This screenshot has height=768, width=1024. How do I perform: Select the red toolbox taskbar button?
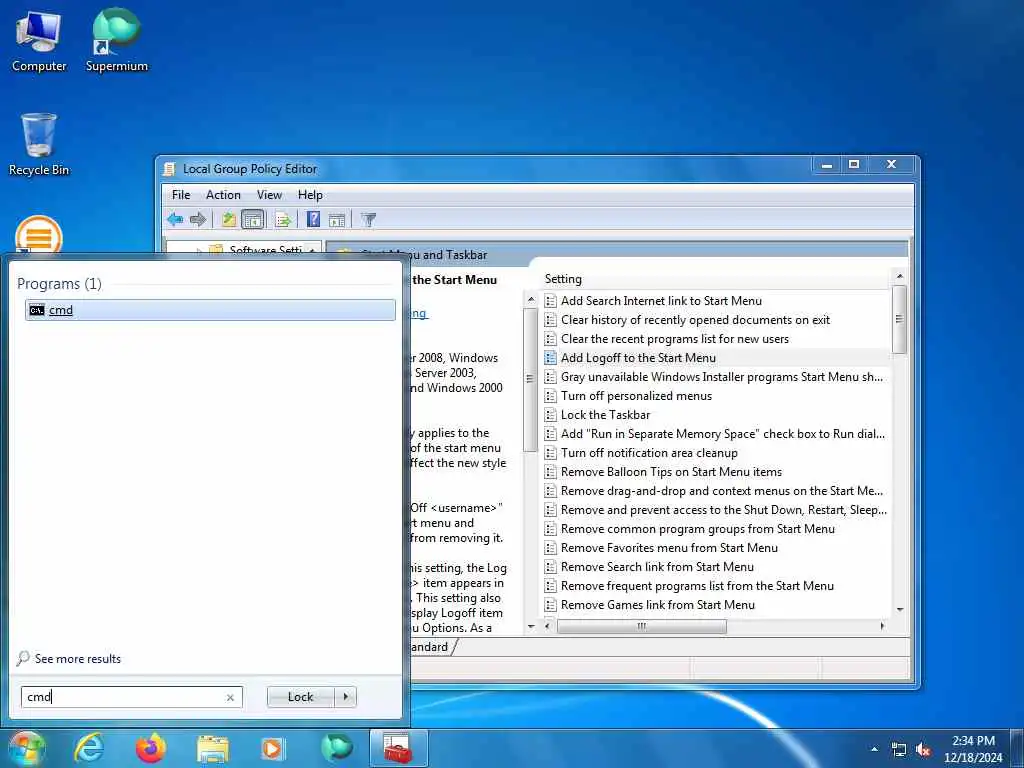398,748
